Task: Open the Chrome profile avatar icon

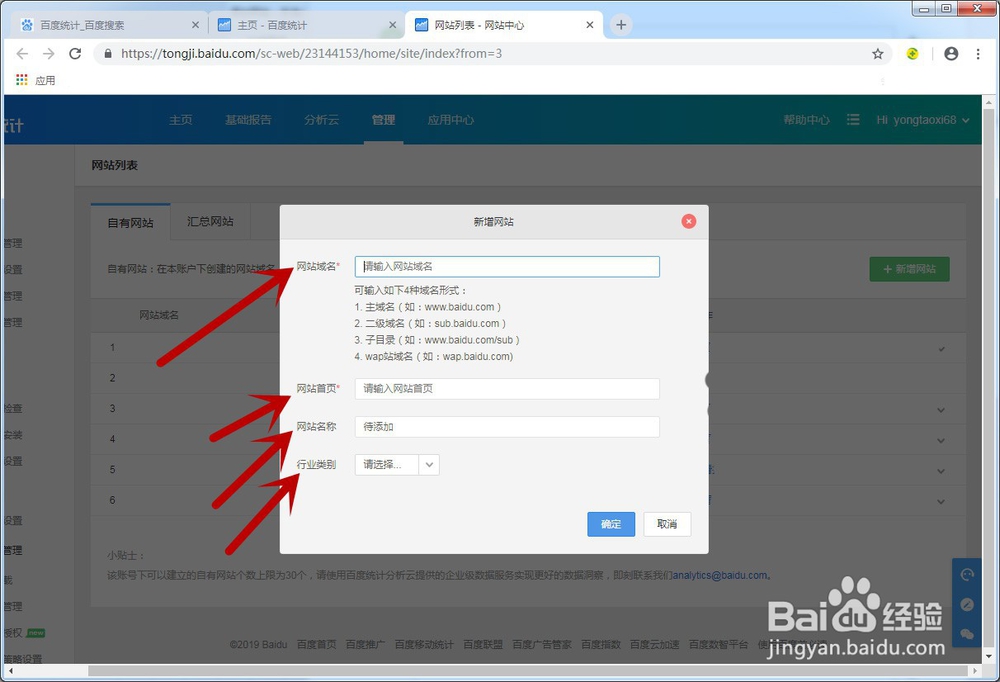Action: click(951, 54)
